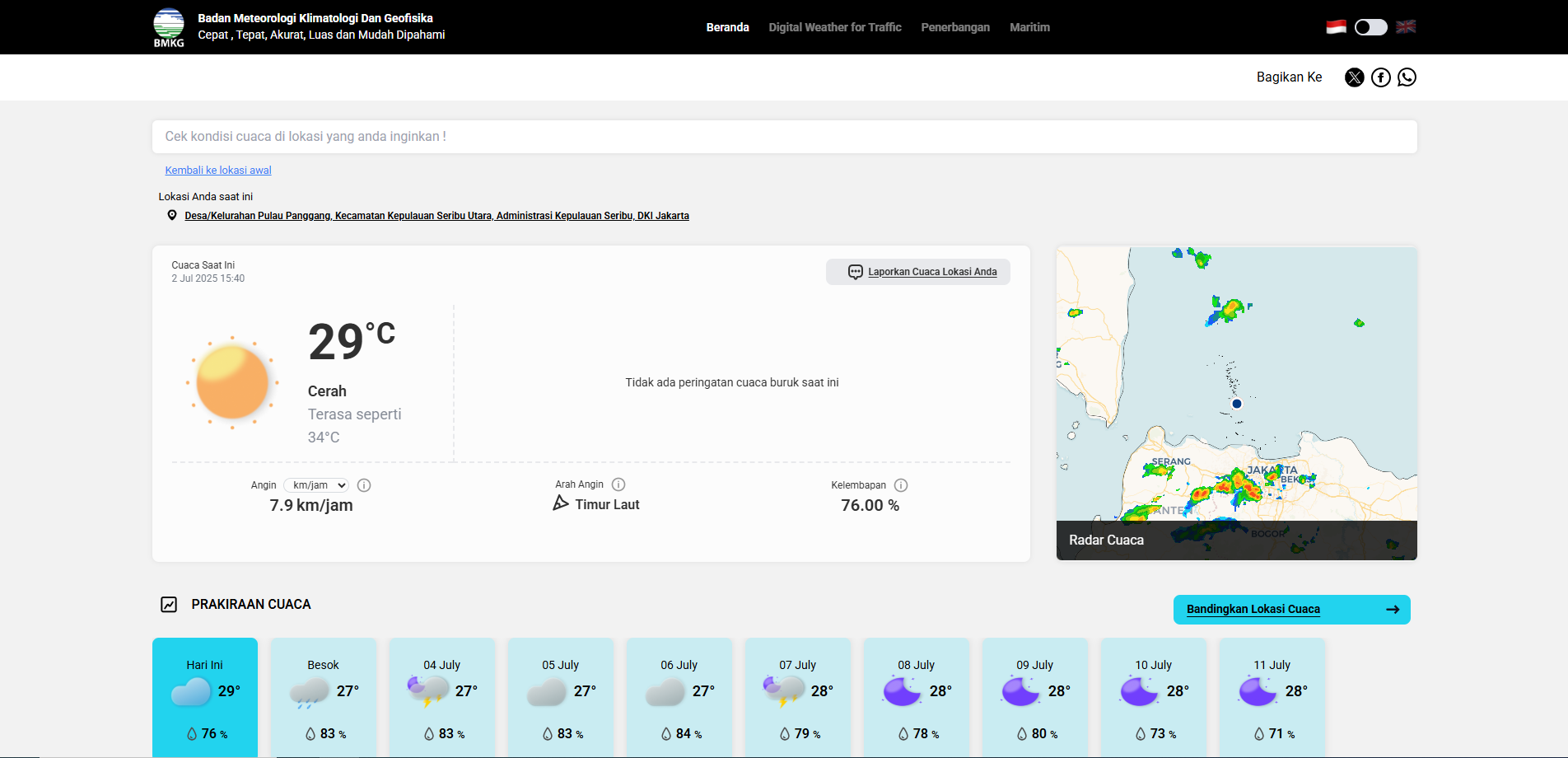Share via the Facebook icon
Image resolution: width=1568 pixels, height=758 pixels.
pos(1380,77)
